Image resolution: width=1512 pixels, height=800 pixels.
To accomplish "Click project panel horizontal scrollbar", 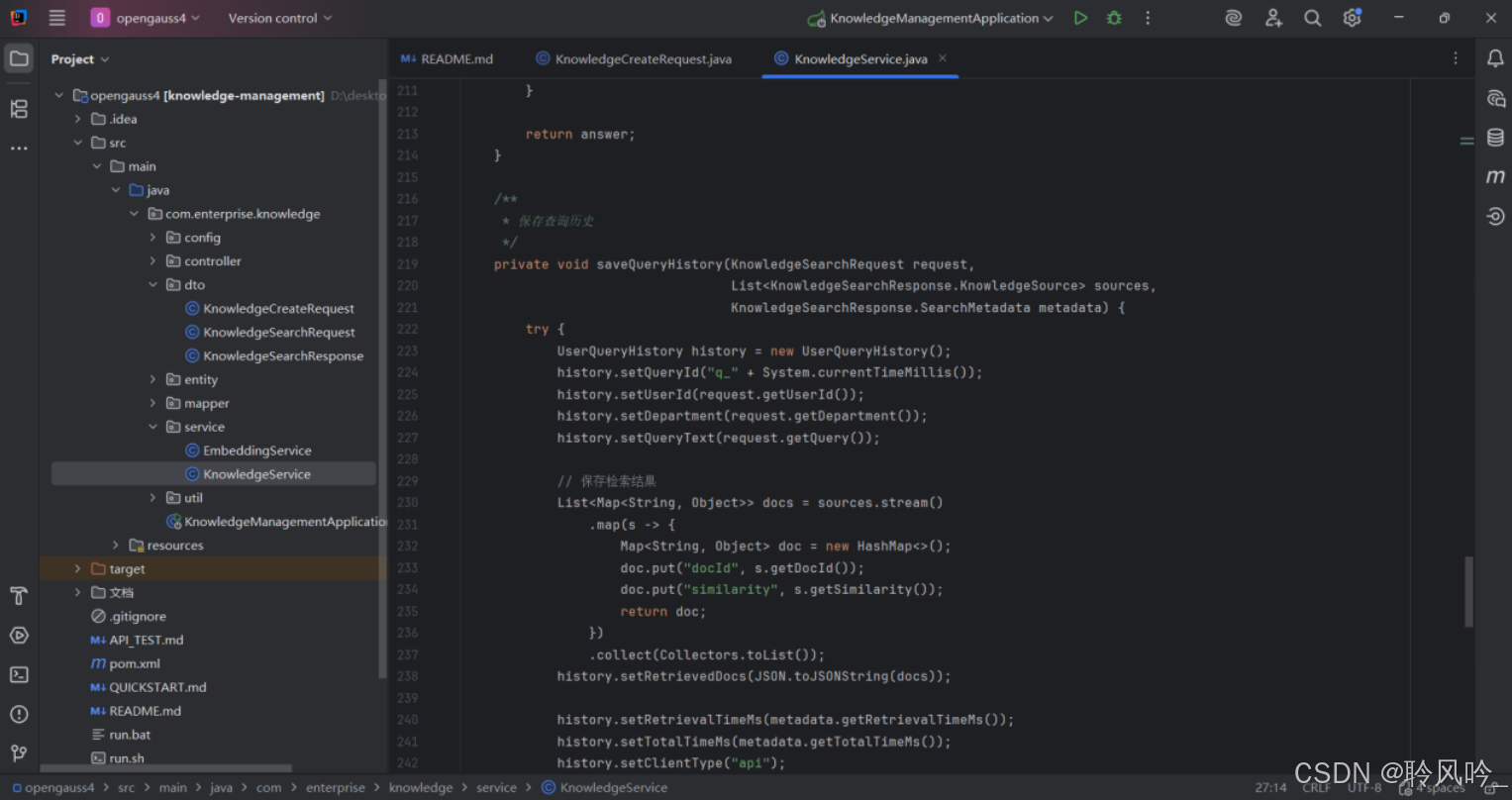I will (166, 767).
